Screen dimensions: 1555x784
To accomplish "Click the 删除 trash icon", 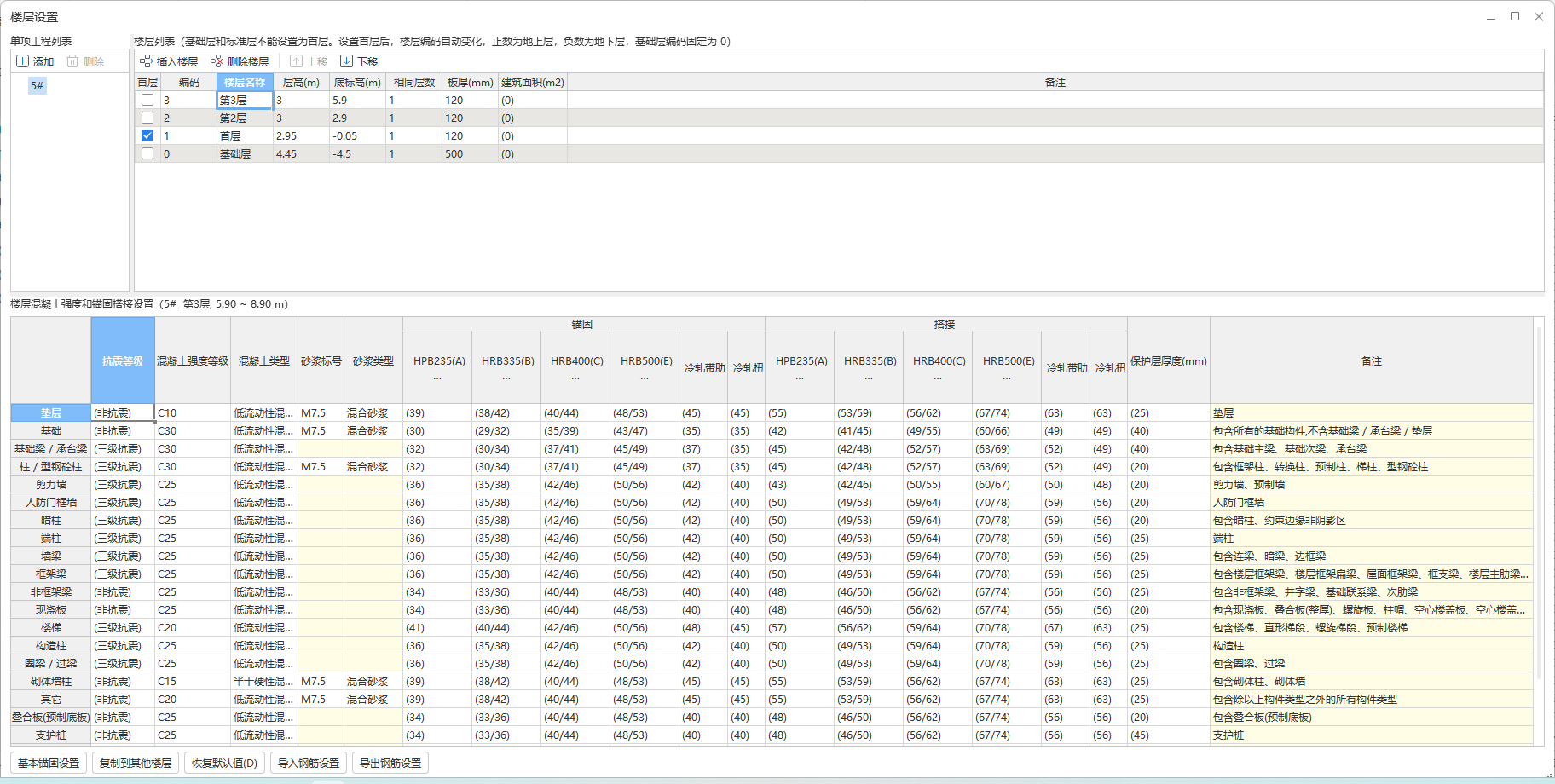I will 72,61.
